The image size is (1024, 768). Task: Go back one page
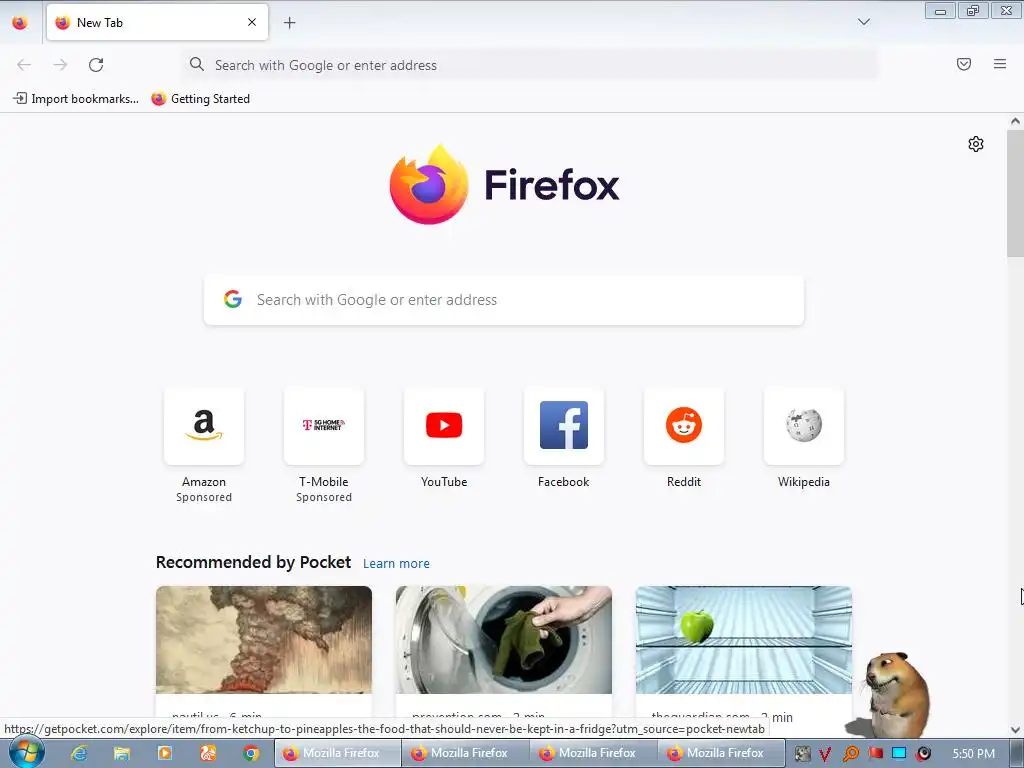point(24,65)
